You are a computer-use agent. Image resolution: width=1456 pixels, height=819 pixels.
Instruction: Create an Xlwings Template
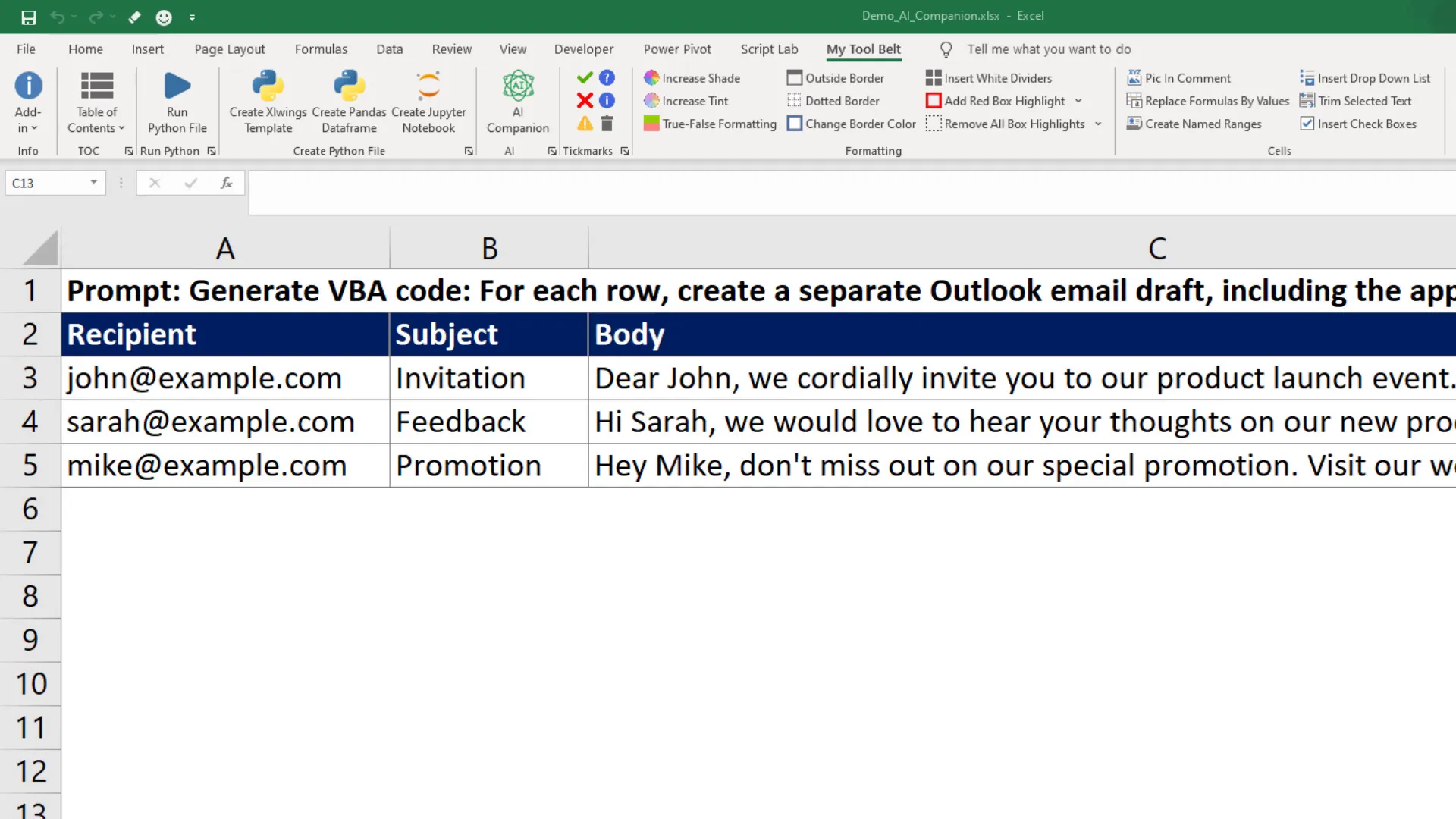(x=267, y=102)
